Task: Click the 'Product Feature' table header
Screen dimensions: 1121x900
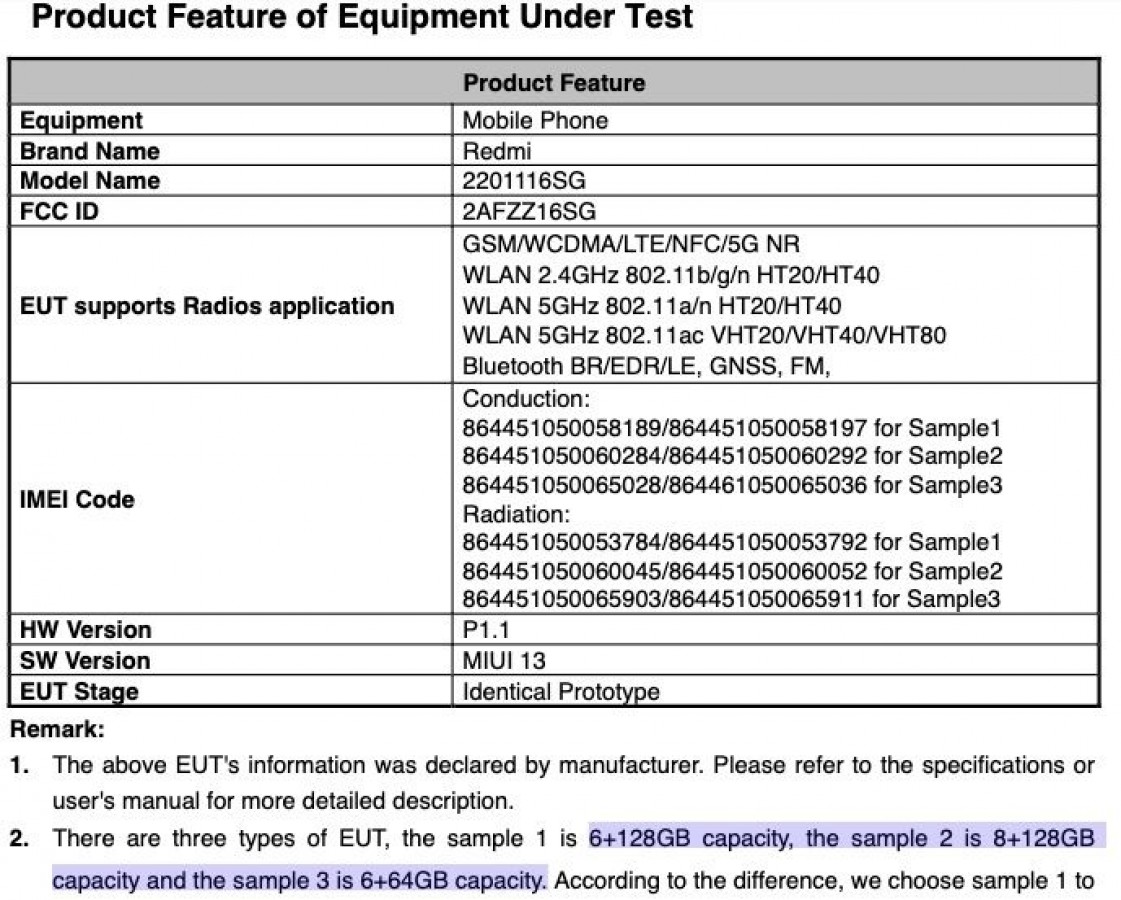Action: point(554,83)
